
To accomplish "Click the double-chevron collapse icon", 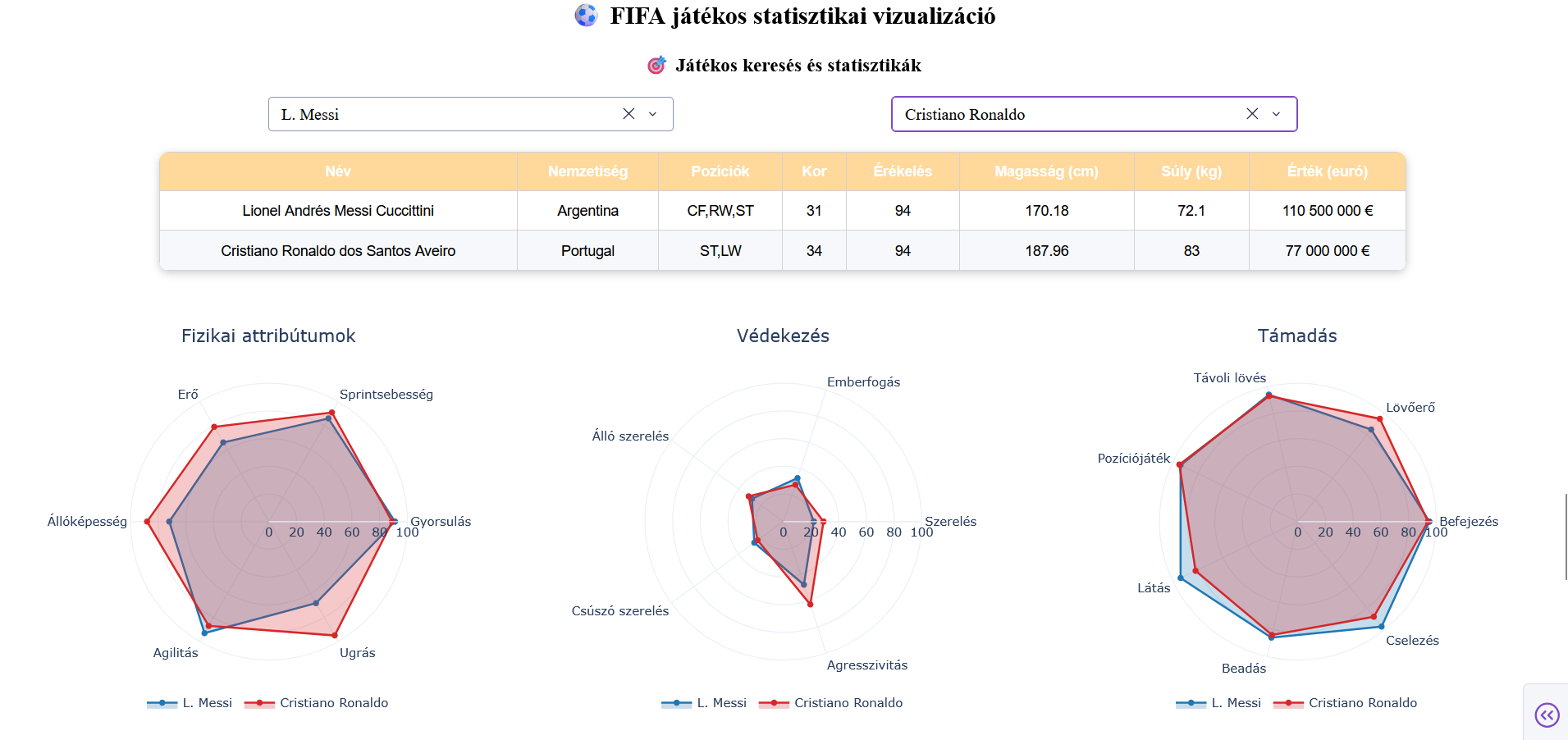I will point(1547,715).
